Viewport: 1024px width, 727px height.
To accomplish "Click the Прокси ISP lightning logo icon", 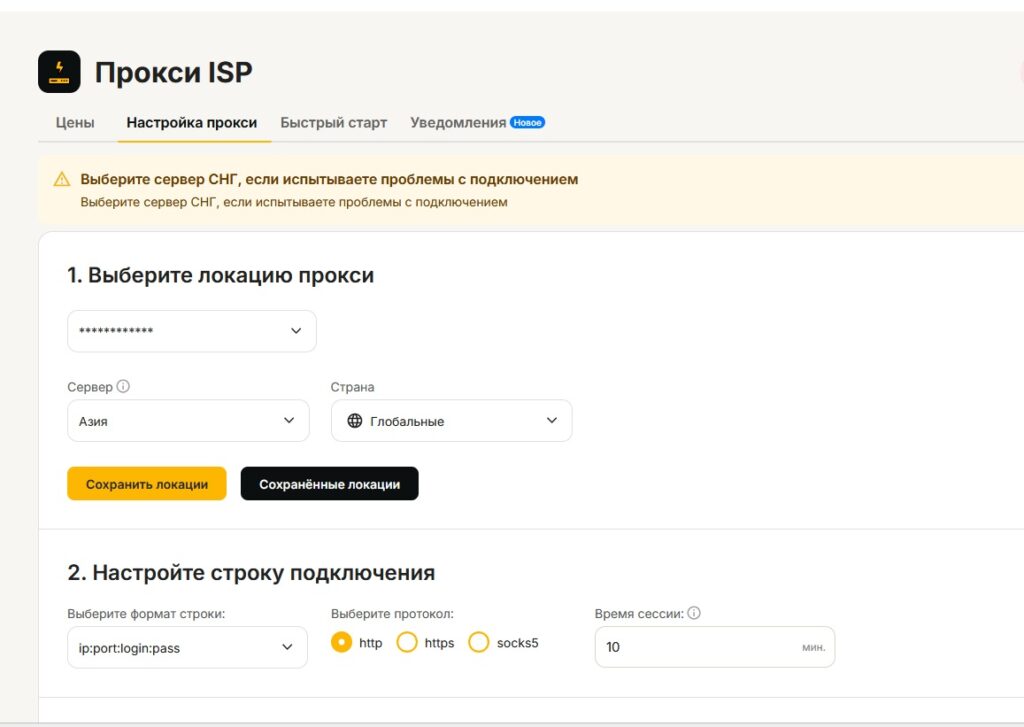I will point(59,72).
